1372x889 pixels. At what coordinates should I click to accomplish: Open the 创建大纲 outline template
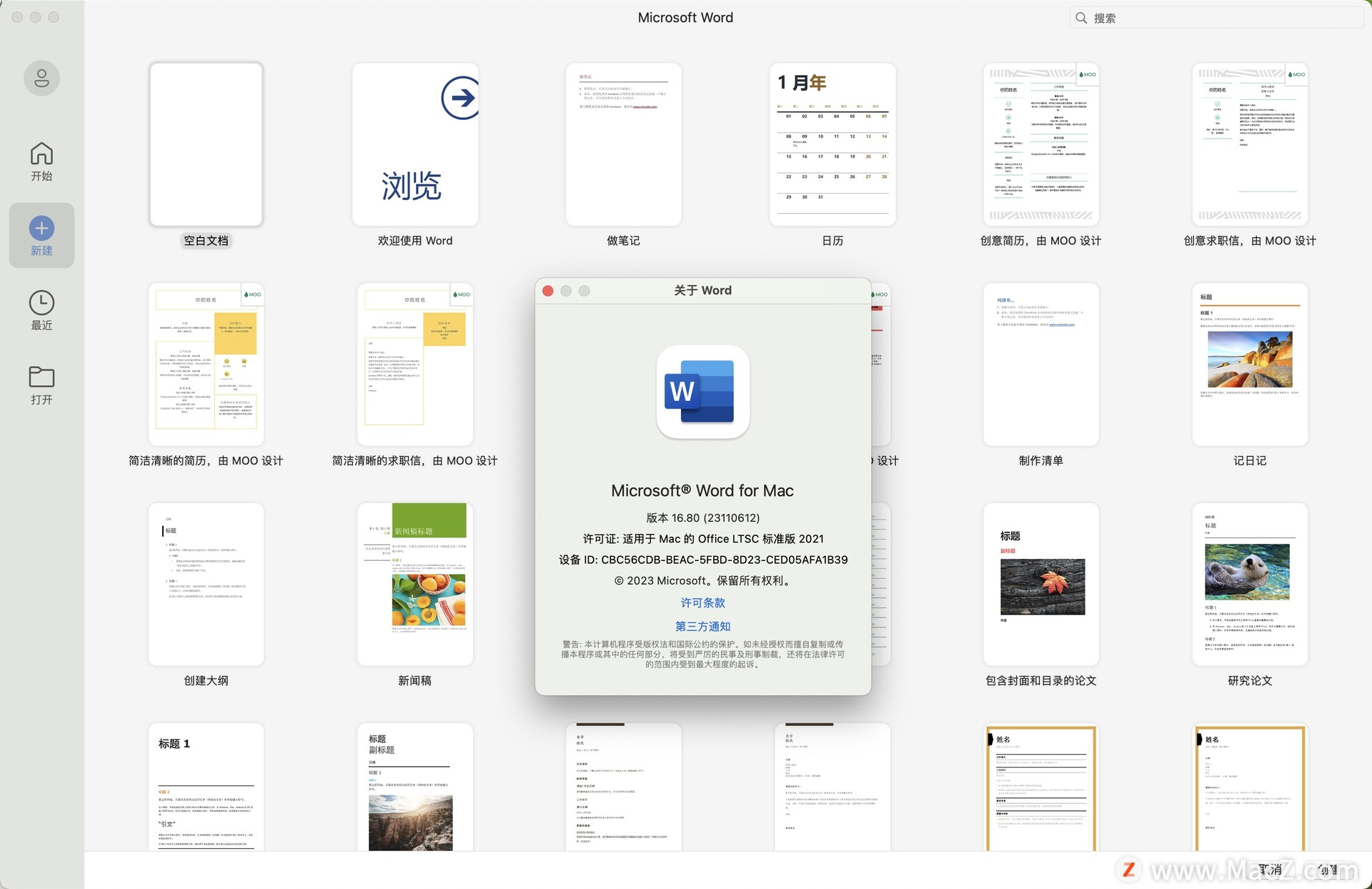click(x=206, y=585)
